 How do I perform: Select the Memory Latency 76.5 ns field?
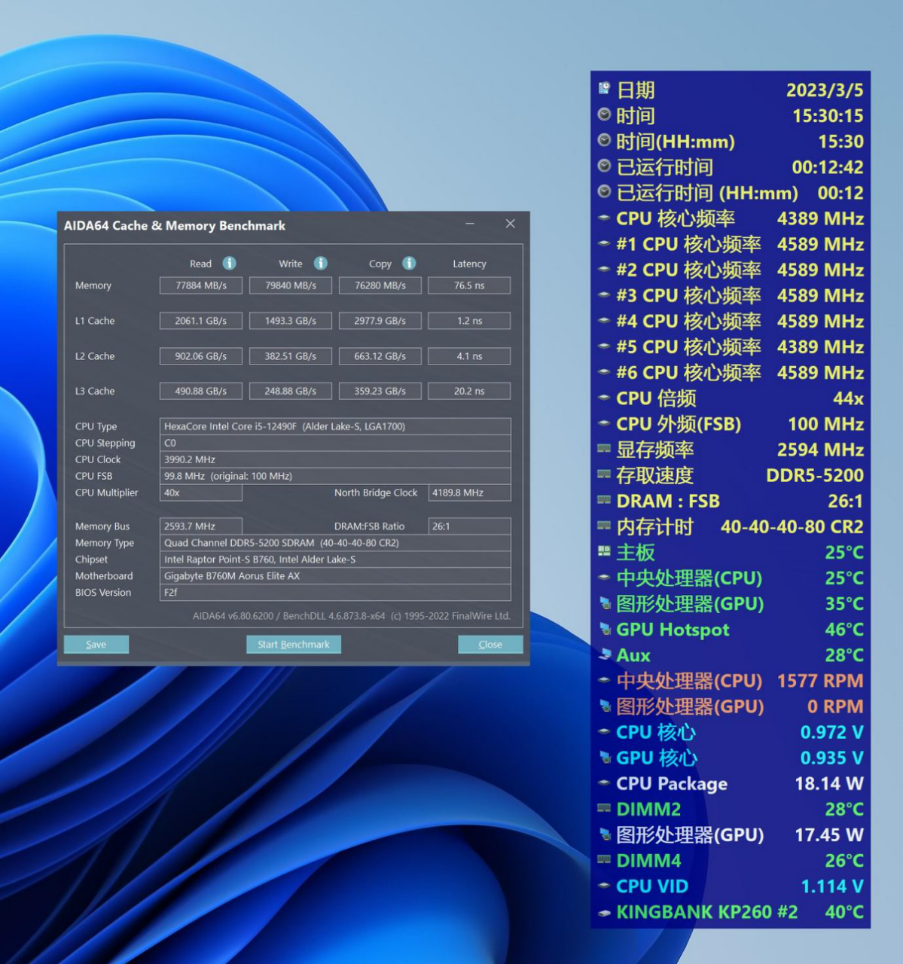[470, 285]
